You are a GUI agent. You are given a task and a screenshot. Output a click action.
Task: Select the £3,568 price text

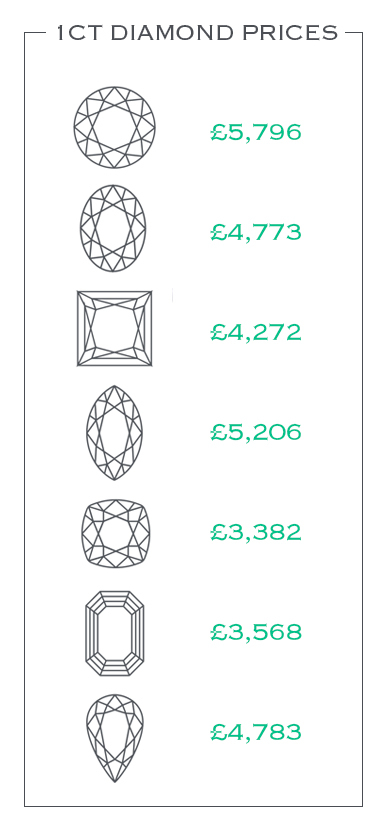256,632
